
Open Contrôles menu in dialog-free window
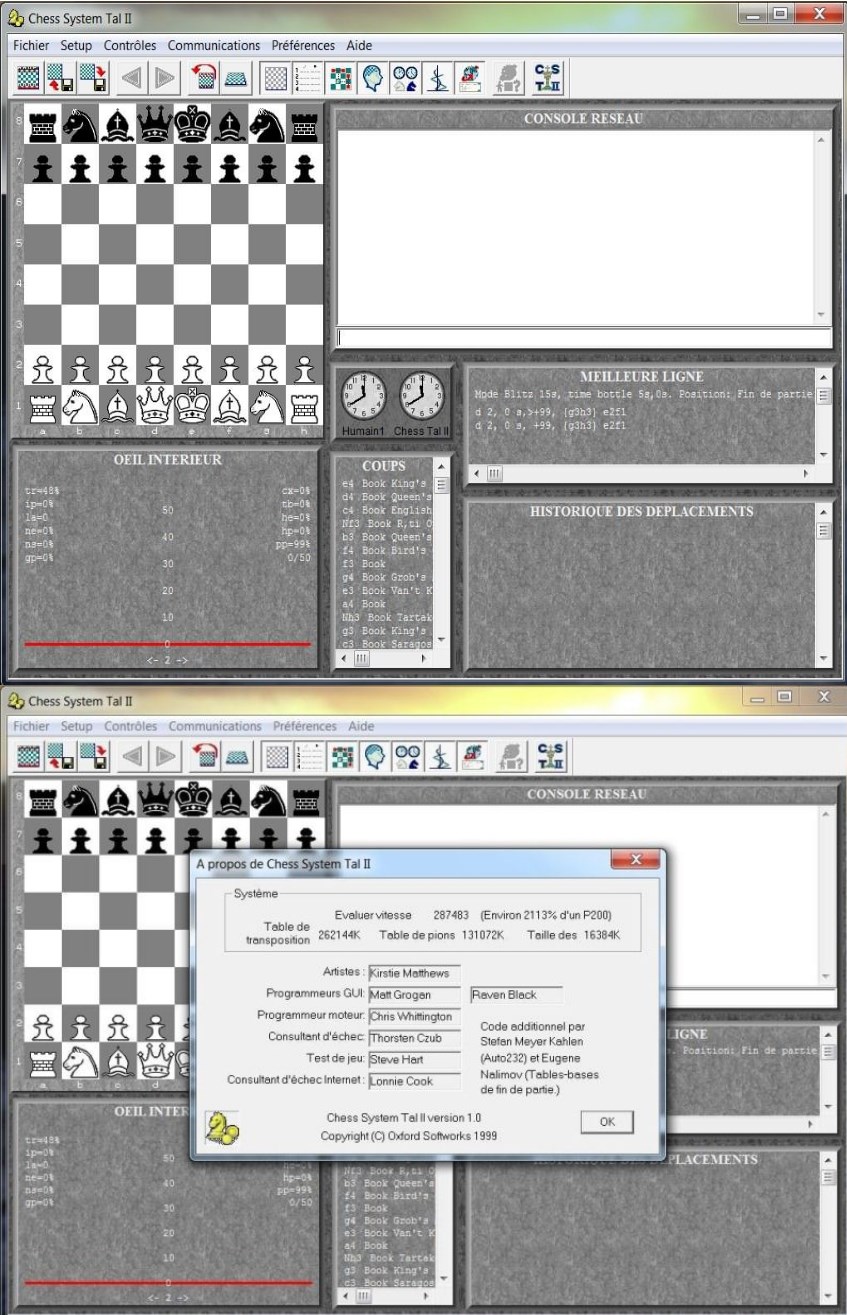(130, 45)
